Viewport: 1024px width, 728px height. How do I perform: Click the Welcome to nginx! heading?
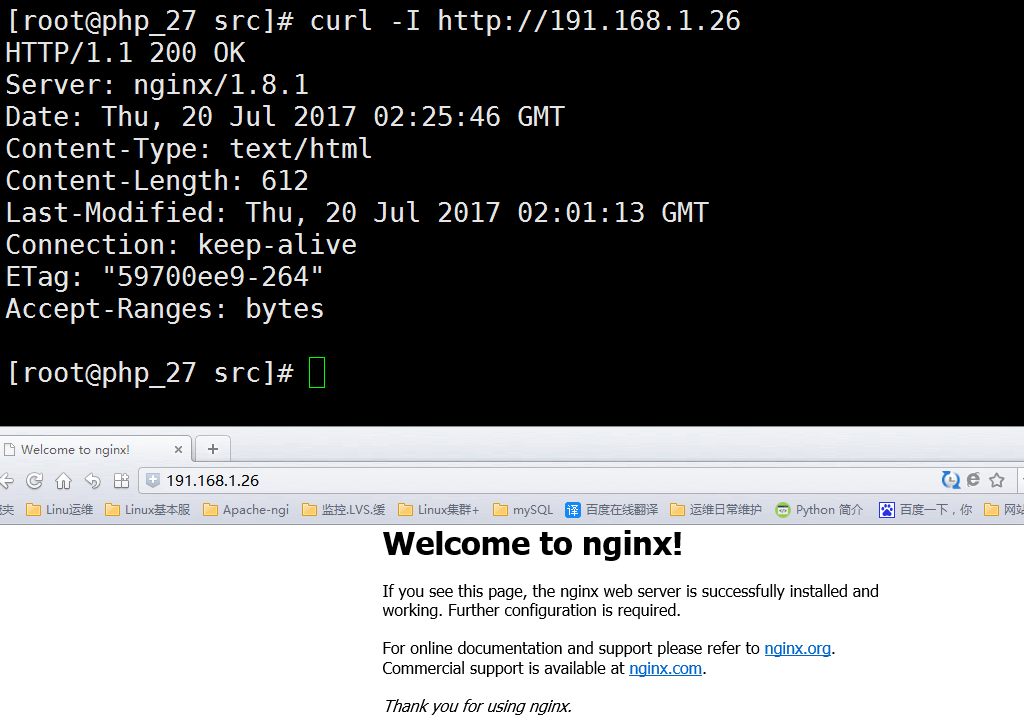tap(532, 544)
